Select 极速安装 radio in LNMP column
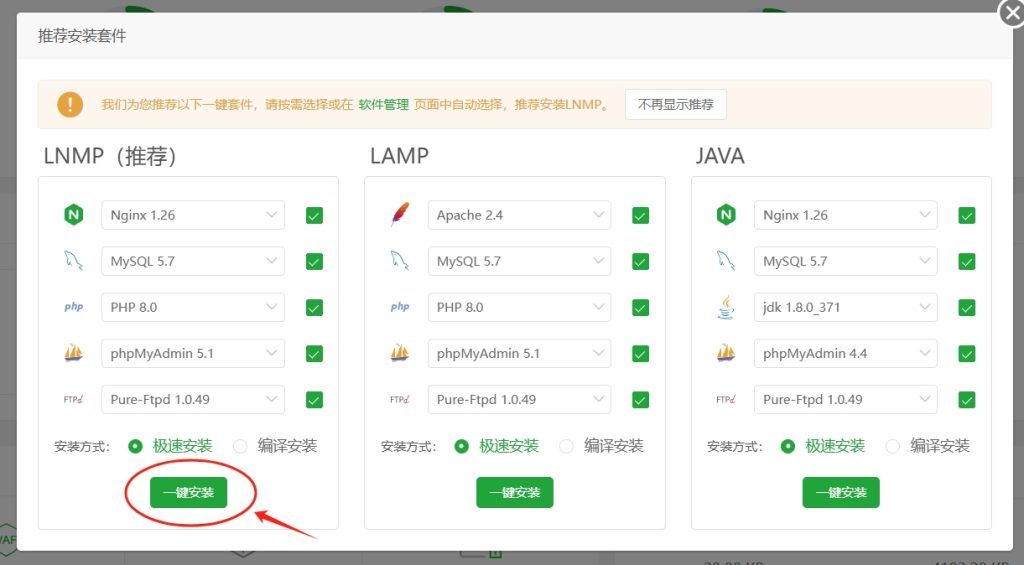This screenshot has height=565, width=1024. (x=135, y=446)
